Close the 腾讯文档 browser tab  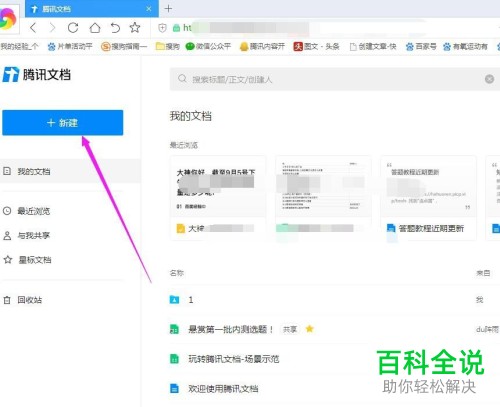pos(149,9)
